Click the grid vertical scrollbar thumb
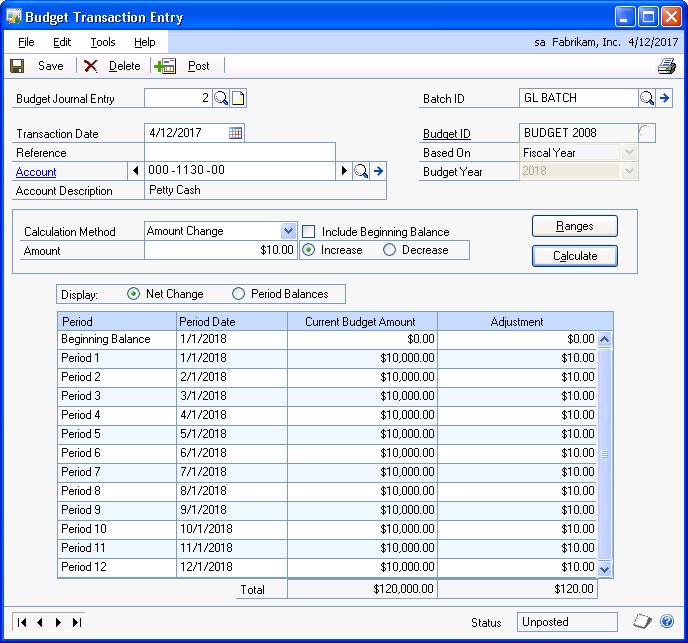This screenshot has width=688, height=643. click(605, 454)
